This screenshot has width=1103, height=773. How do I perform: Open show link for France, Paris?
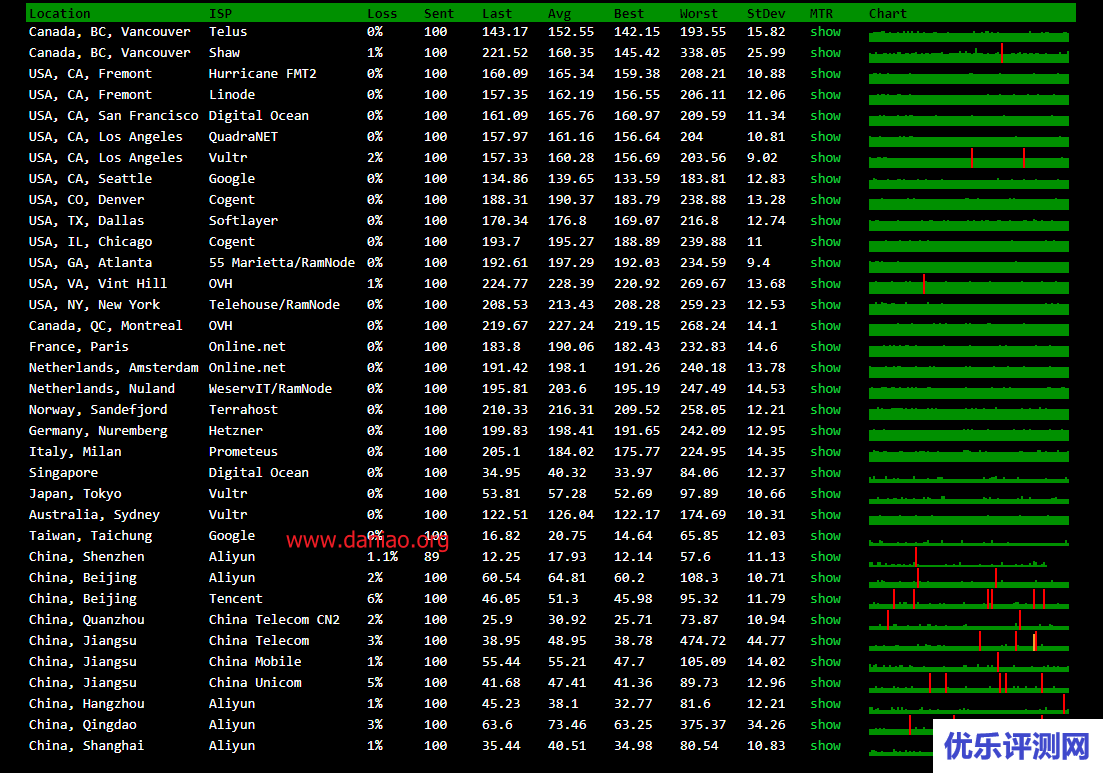825,347
